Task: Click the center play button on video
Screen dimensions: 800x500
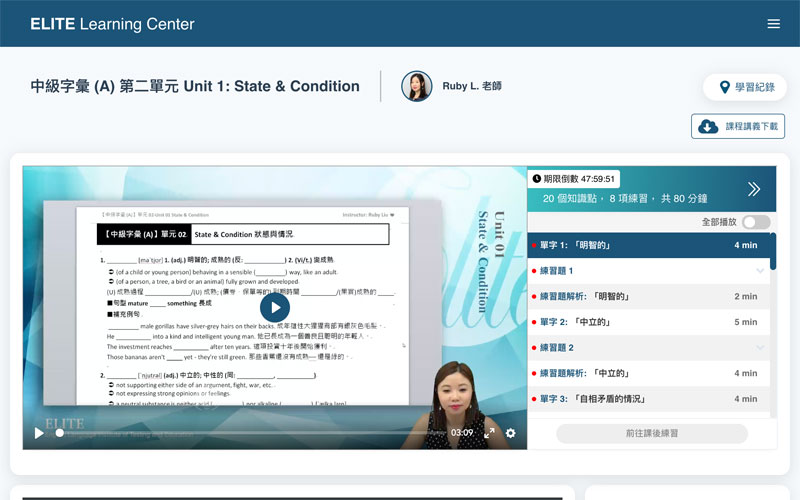Action: (275, 308)
